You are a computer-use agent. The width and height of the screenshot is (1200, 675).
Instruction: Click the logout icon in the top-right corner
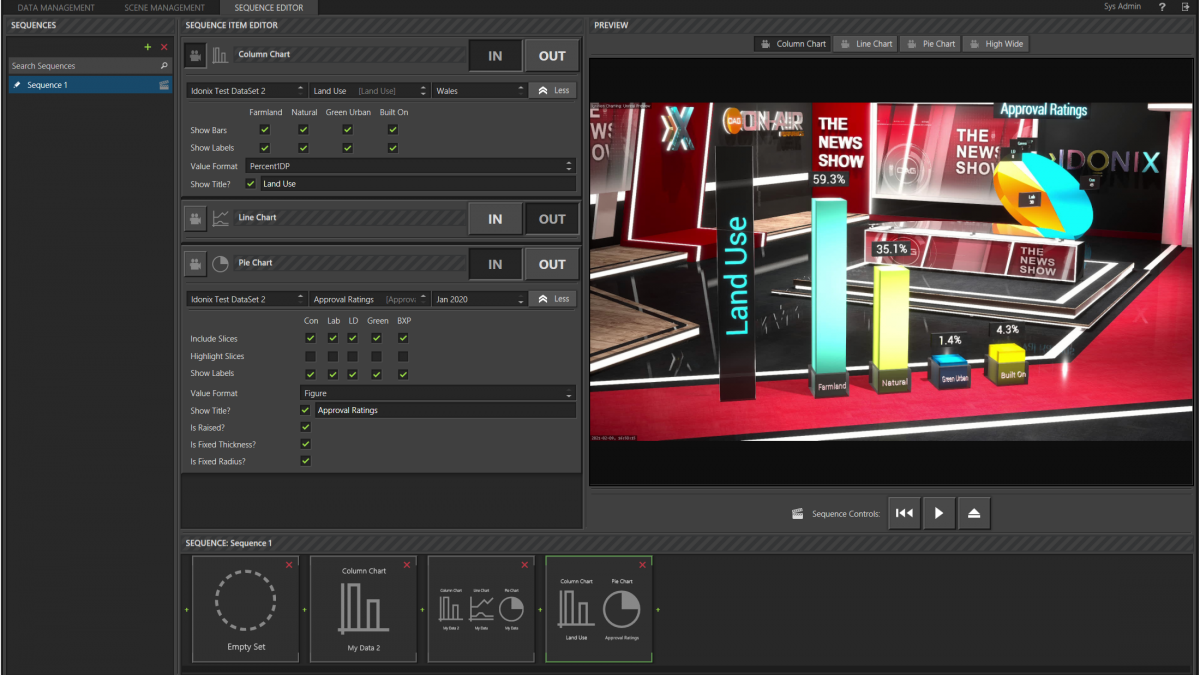pyautogui.click(x=1186, y=6)
